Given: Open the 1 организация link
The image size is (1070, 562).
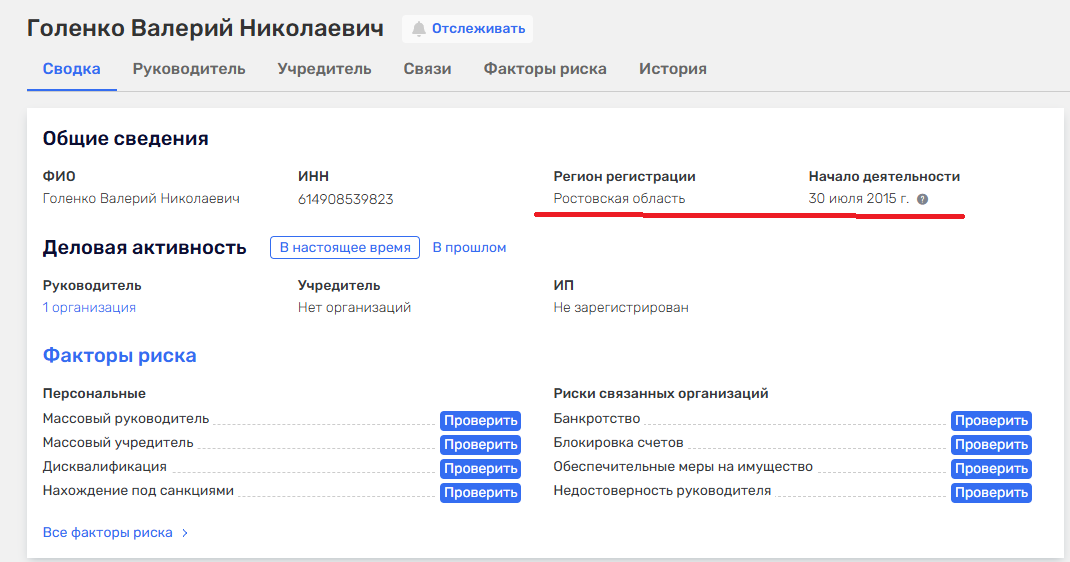Looking at the screenshot, I should [89, 308].
